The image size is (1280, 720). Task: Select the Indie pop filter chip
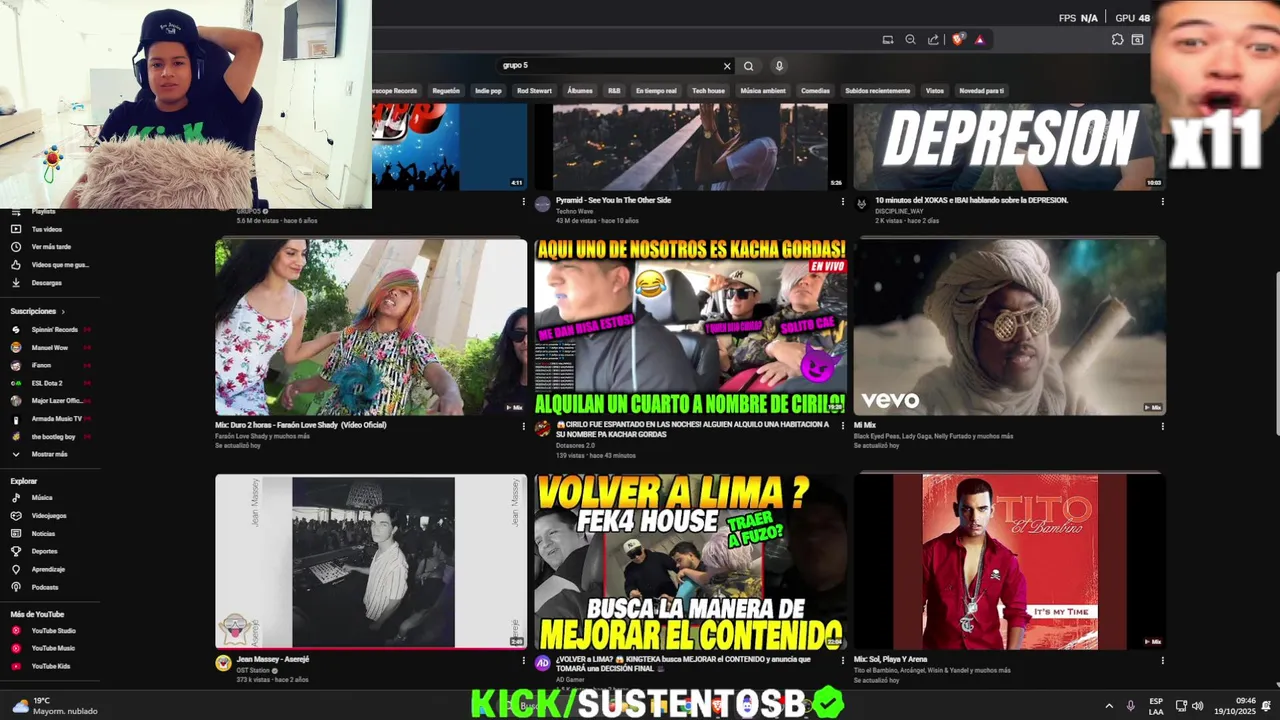pos(488,91)
